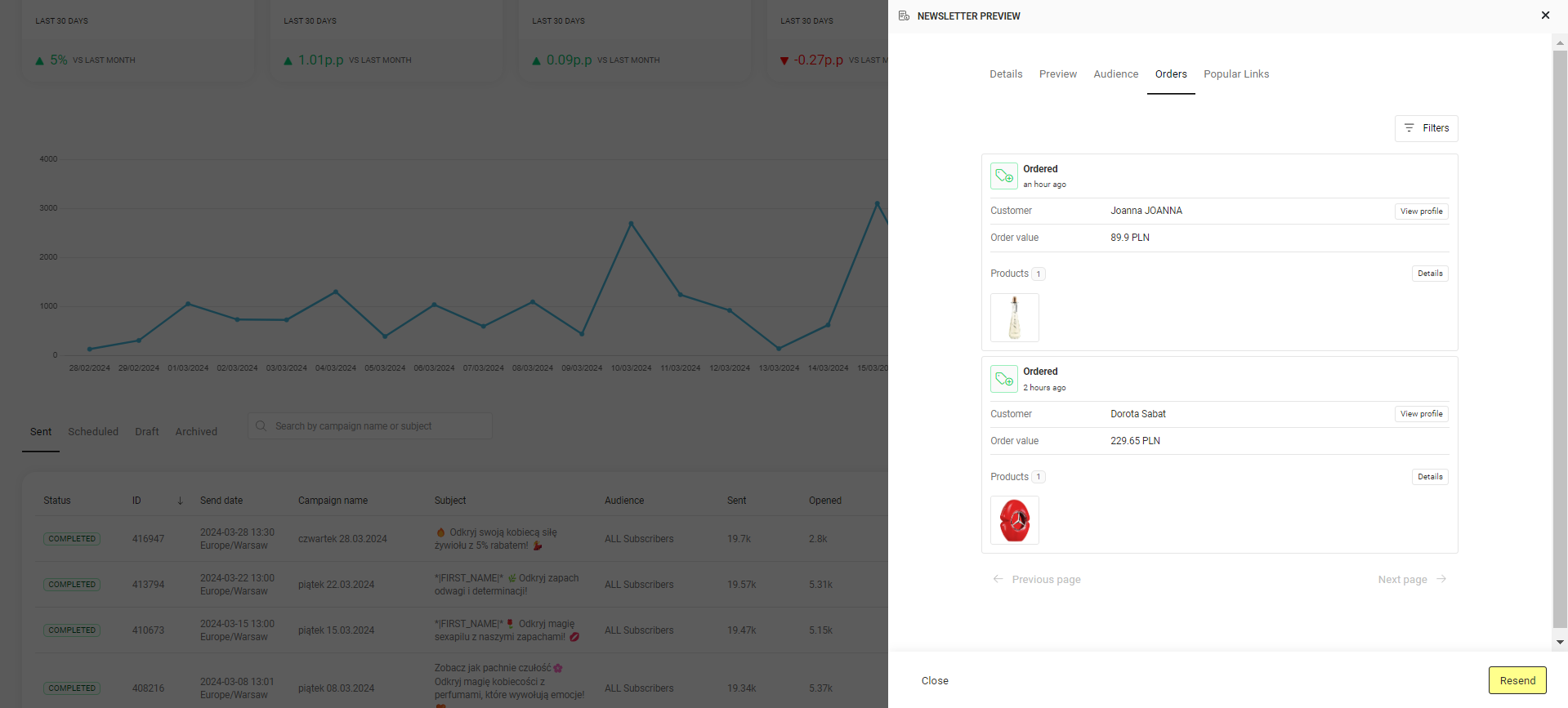Open campaign piątek 08.03.2024
The width and height of the screenshot is (1568, 708).
[336, 688]
